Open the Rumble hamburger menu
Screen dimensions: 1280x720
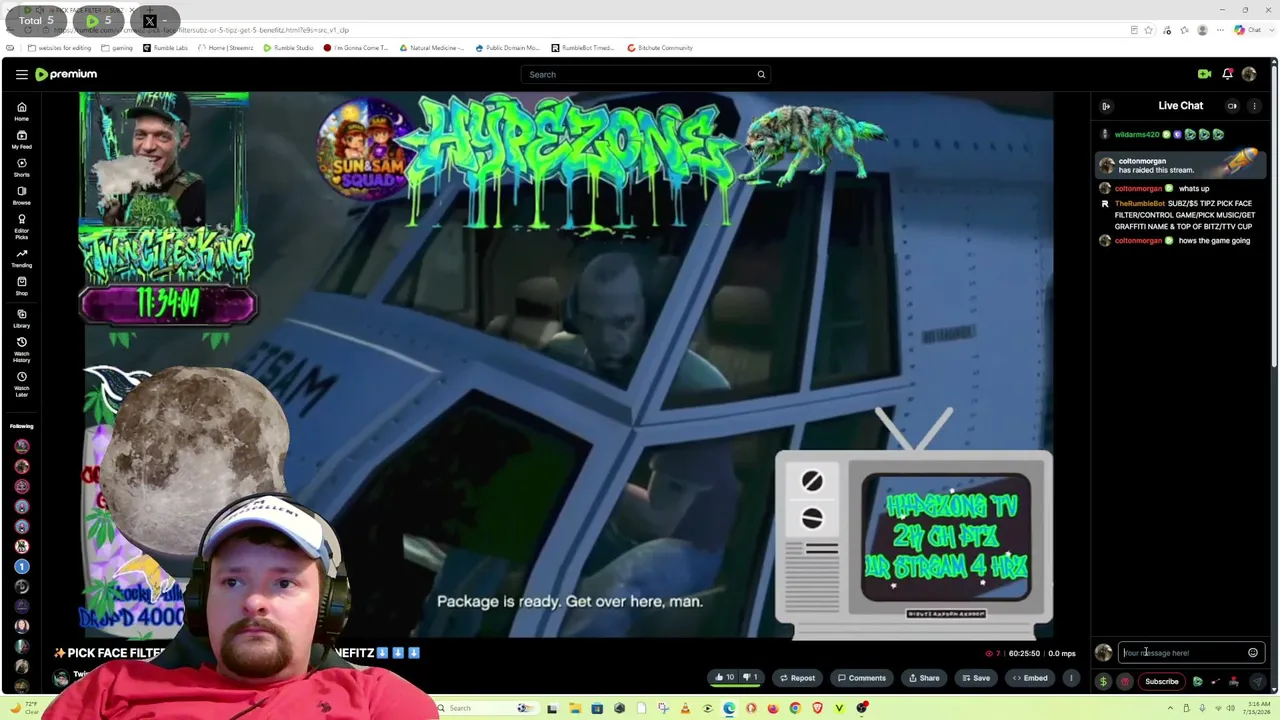pos(21,74)
